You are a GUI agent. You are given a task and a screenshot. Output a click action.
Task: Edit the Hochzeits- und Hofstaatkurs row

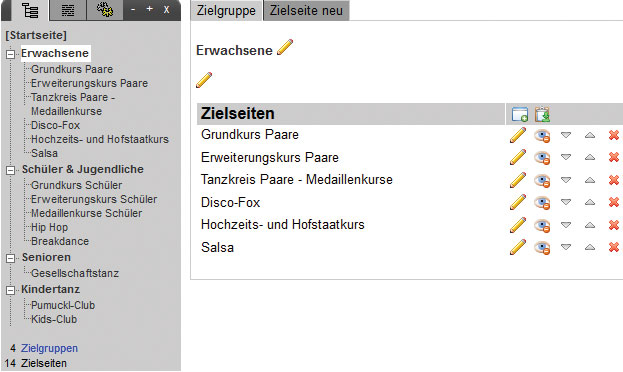[x=518, y=225]
